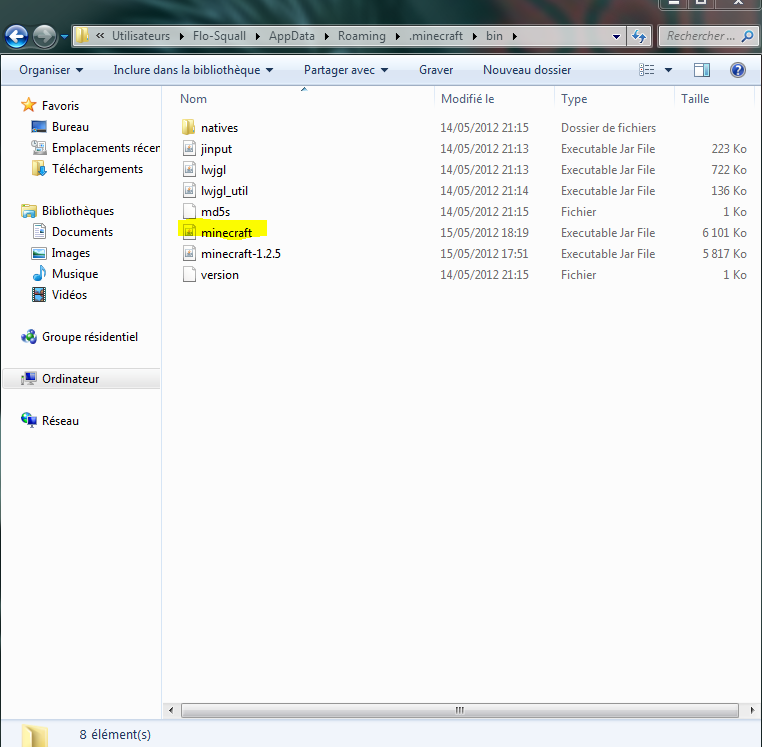762x747 pixels.
Task: Click the scroll right arrow
Action: [x=751, y=710]
